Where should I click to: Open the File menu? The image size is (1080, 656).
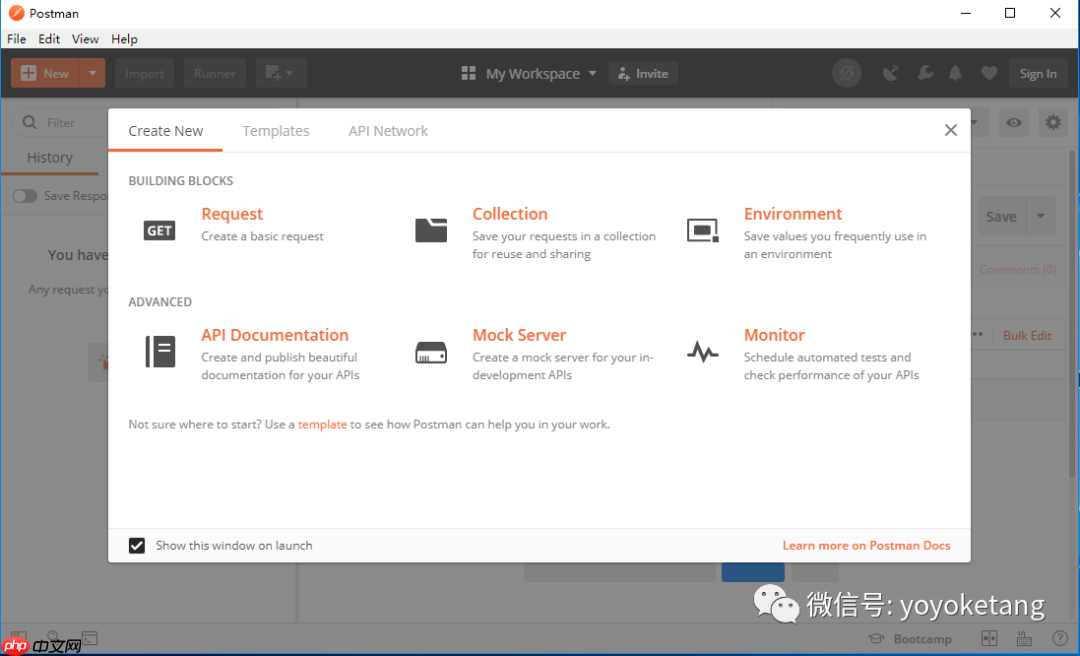pyautogui.click(x=17, y=39)
